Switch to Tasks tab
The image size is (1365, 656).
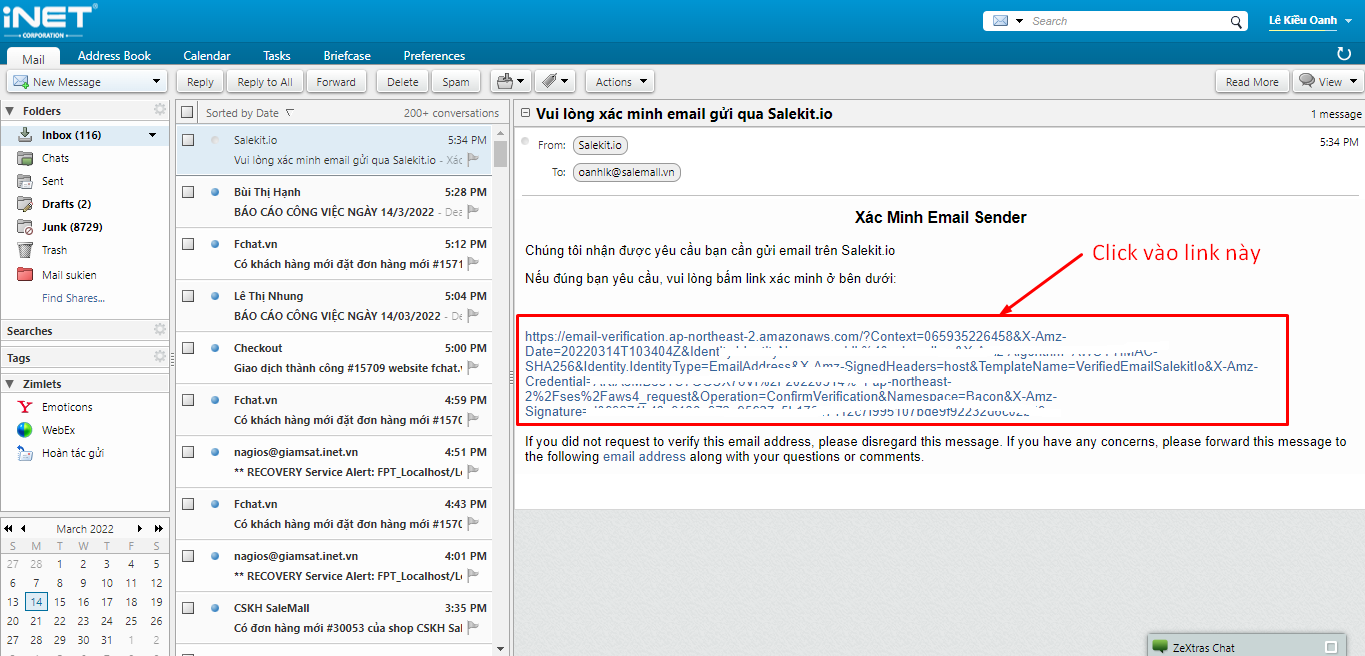pyautogui.click(x=277, y=56)
